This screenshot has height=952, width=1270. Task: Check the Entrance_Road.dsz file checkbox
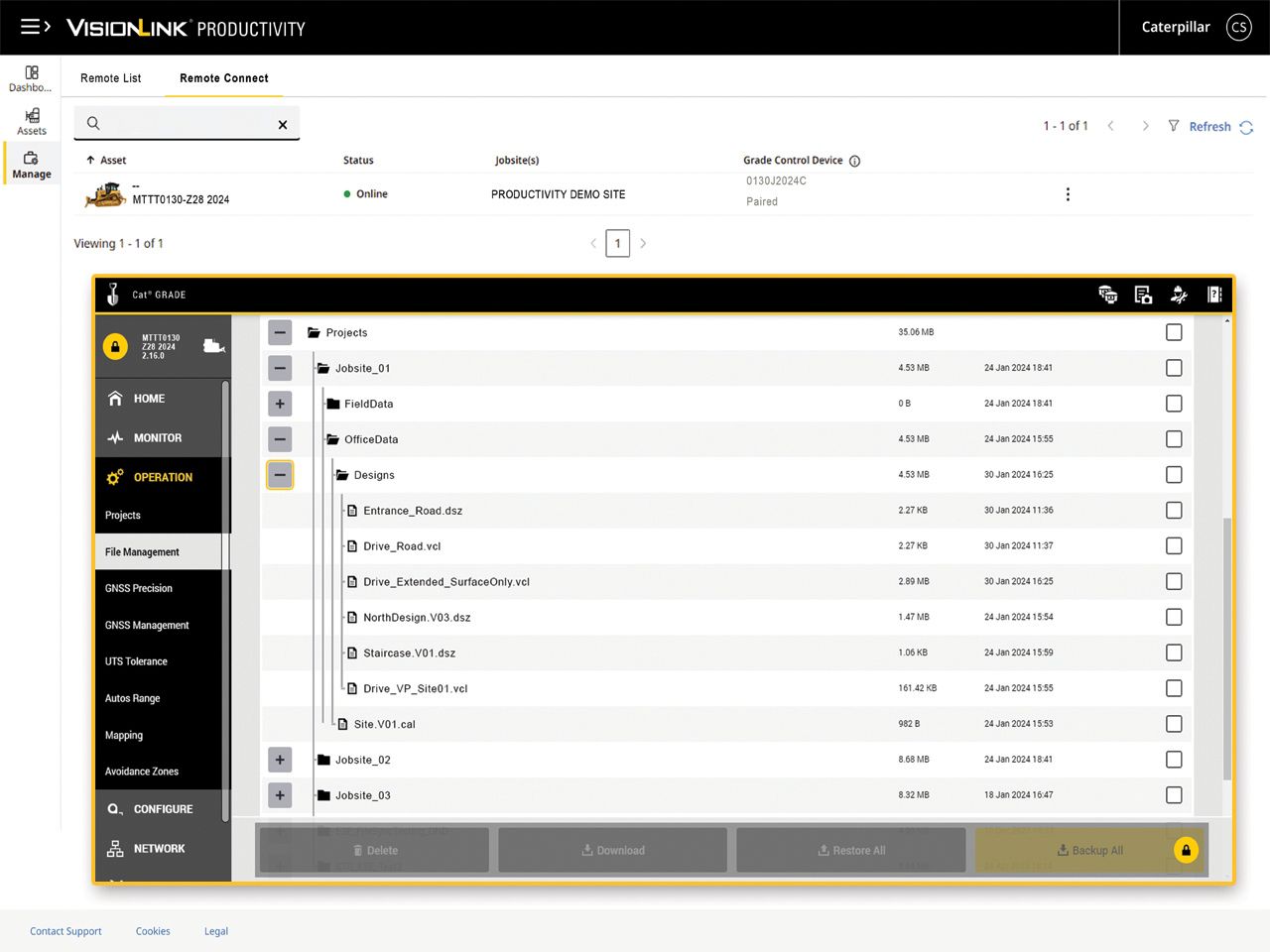(1174, 511)
